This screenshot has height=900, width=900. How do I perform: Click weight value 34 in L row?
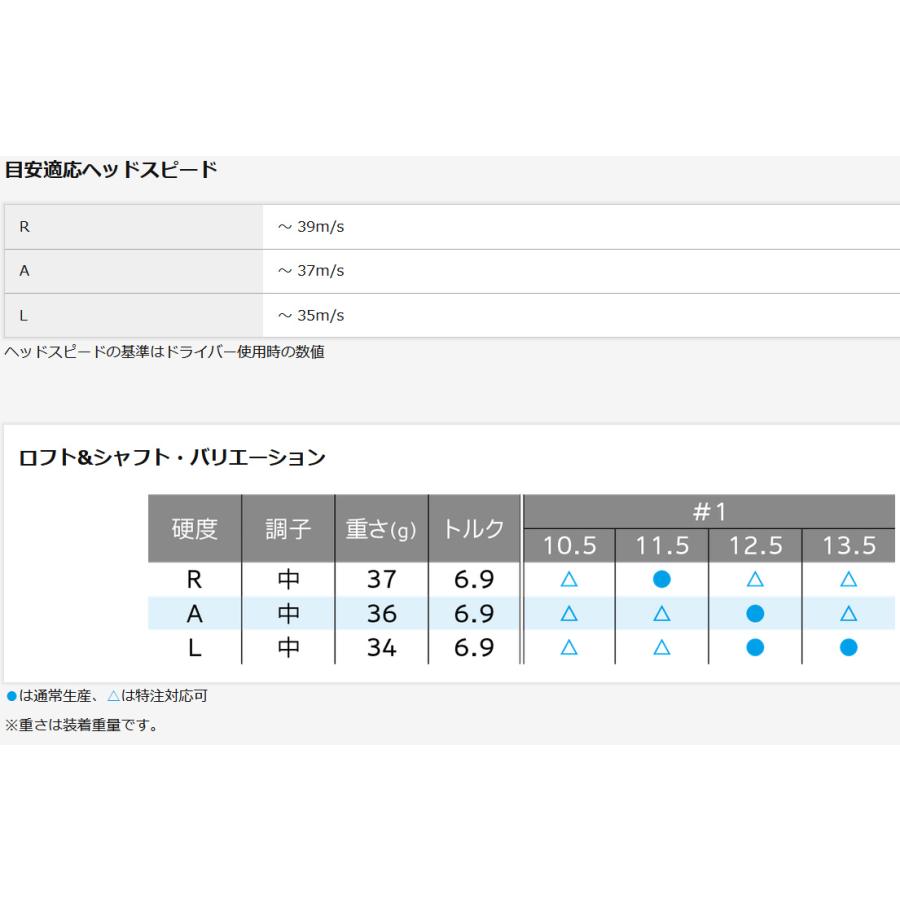click(x=382, y=648)
